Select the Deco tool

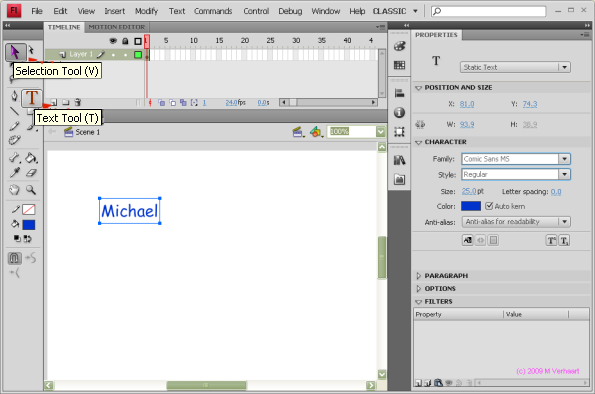pyautogui.click(x=14, y=140)
